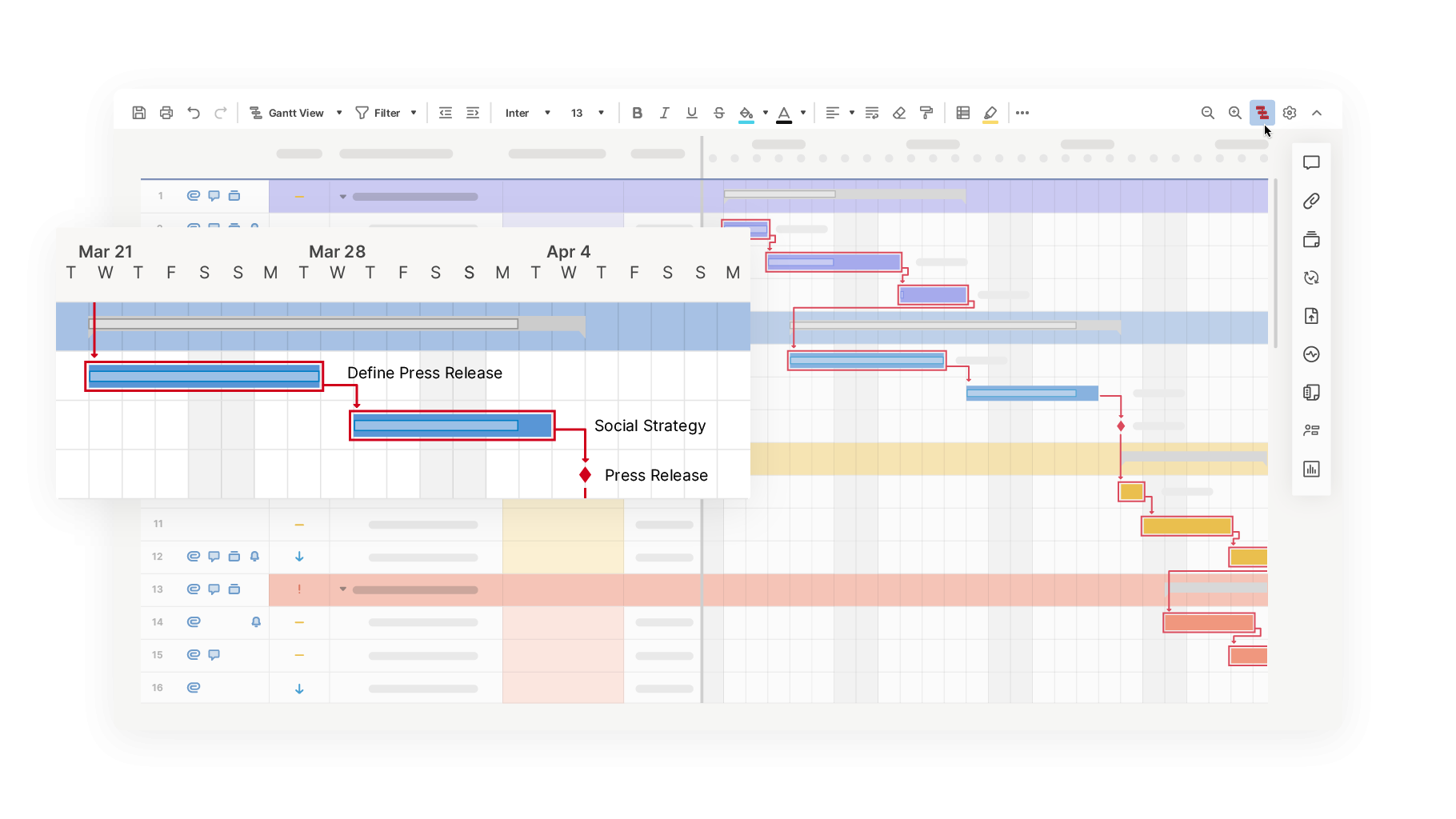Expand the task in row 13
This screenshot has height=819, width=1456.
pos(342,589)
